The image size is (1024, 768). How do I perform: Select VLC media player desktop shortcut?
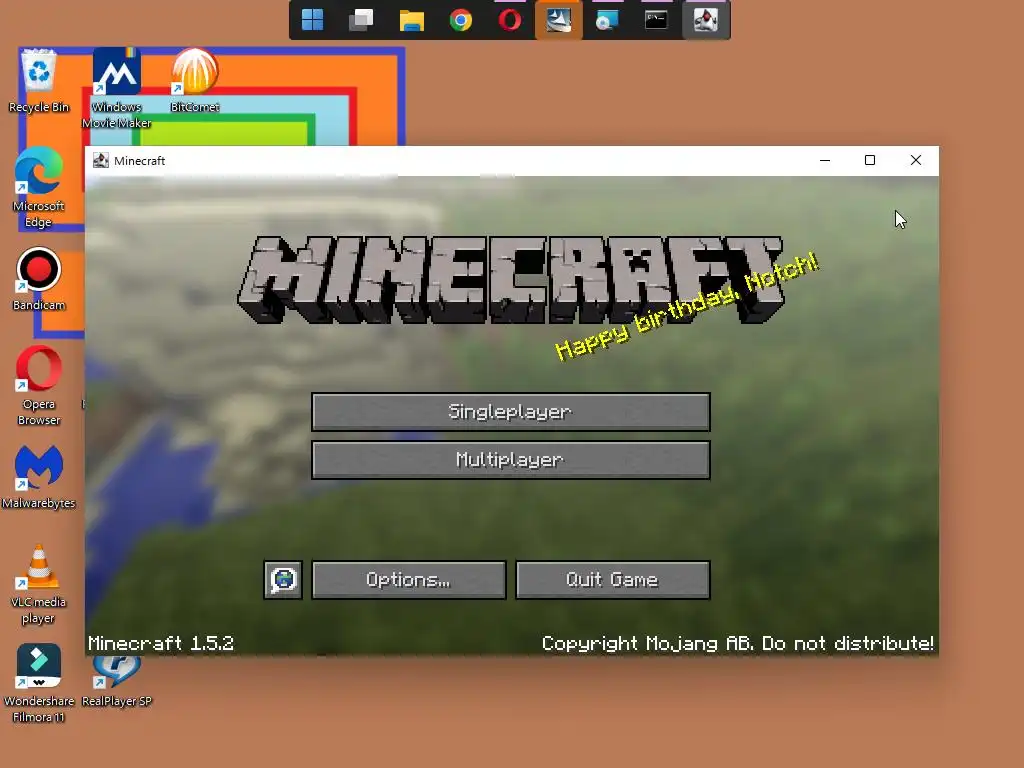click(39, 584)
